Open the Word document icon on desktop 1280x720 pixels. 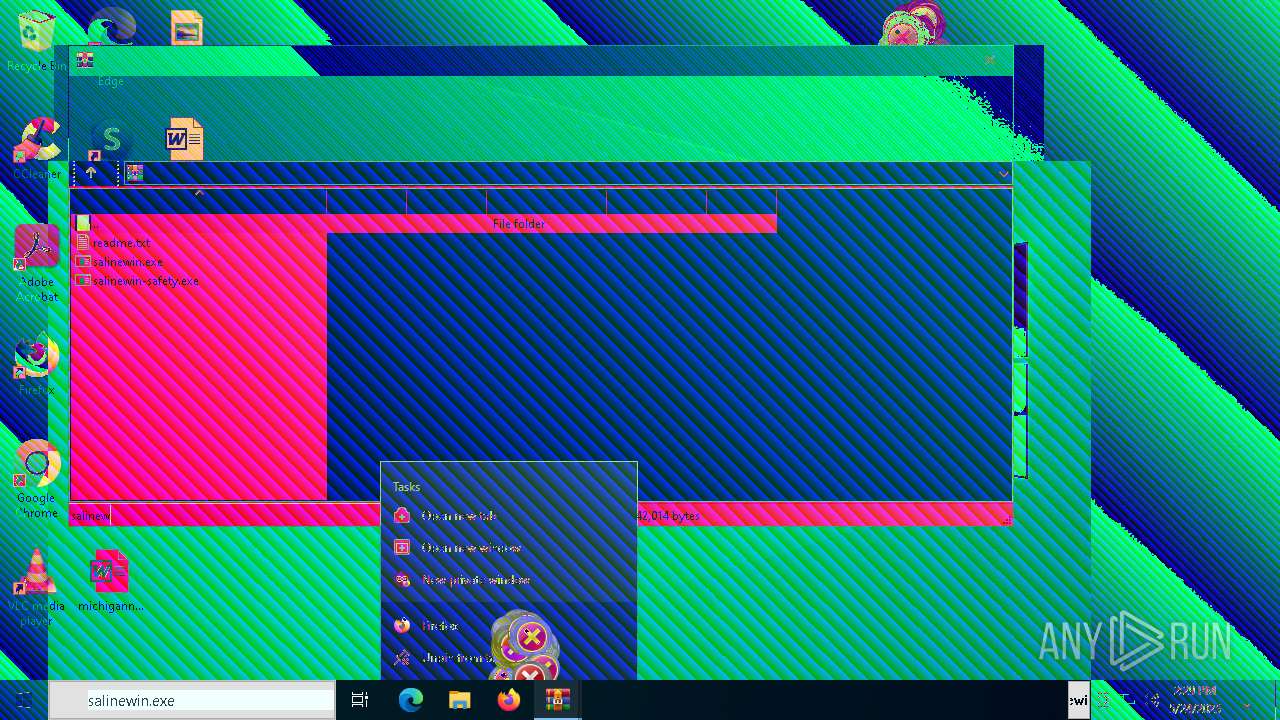(185, 139)
